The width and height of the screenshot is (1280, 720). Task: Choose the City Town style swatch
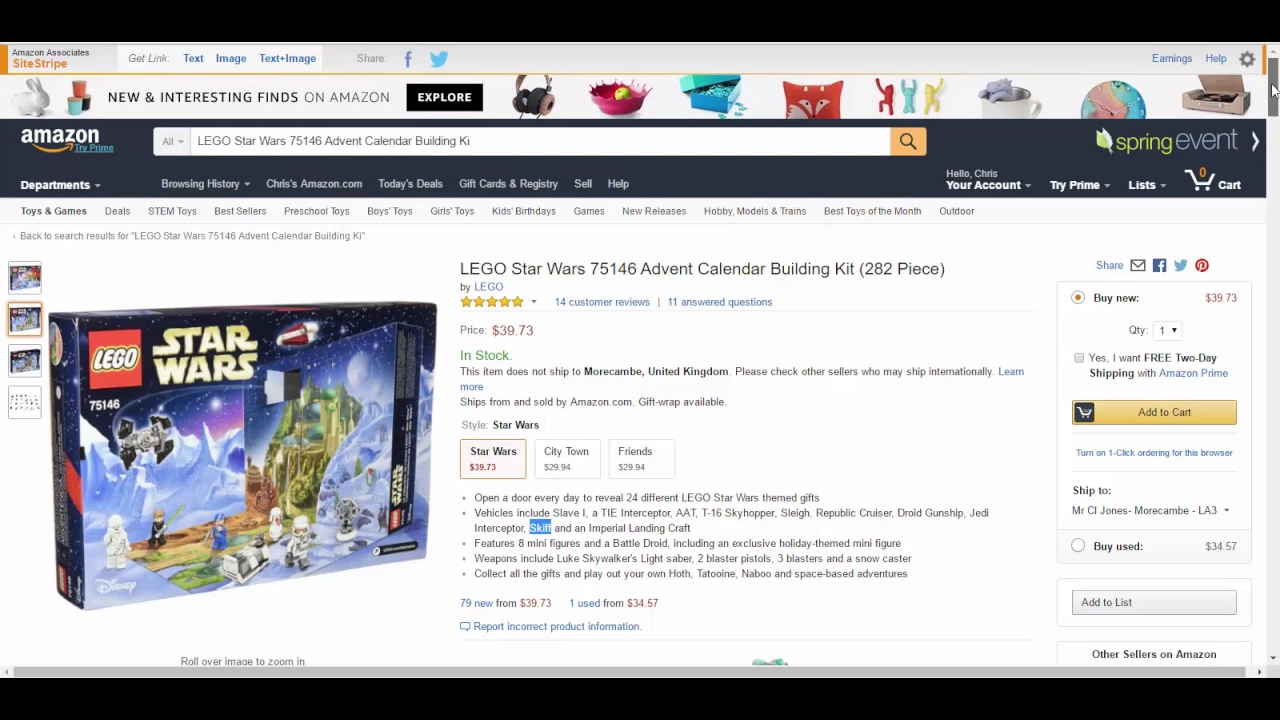(566, 458)
